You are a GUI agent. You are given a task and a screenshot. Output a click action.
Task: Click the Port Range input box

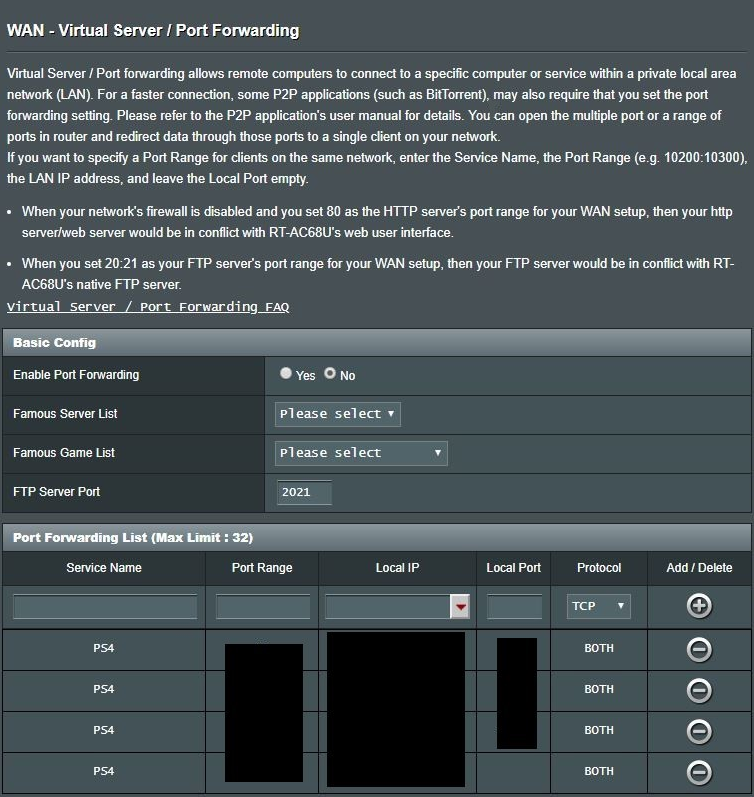click(262, 607)
